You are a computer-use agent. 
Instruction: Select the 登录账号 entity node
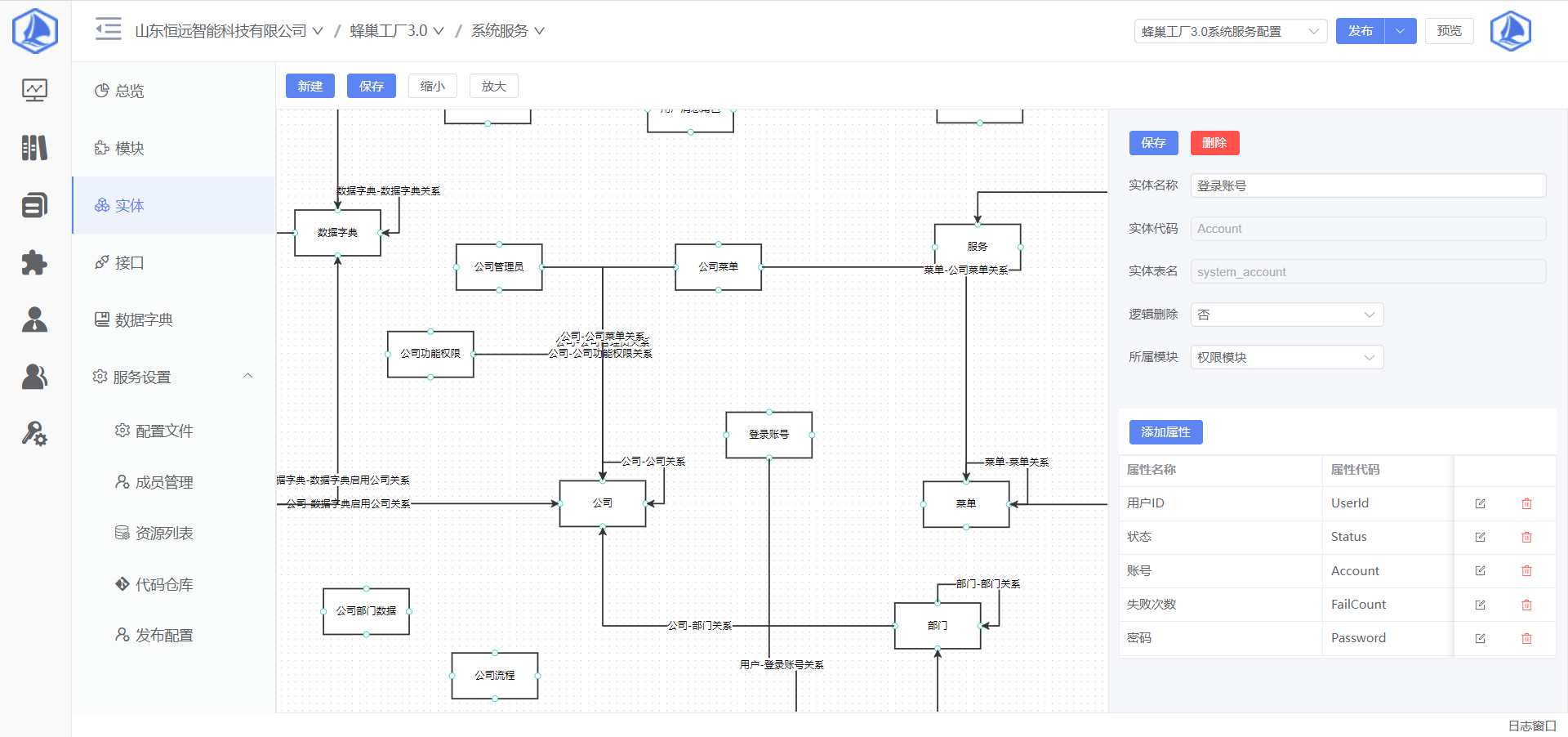[769, 435]
